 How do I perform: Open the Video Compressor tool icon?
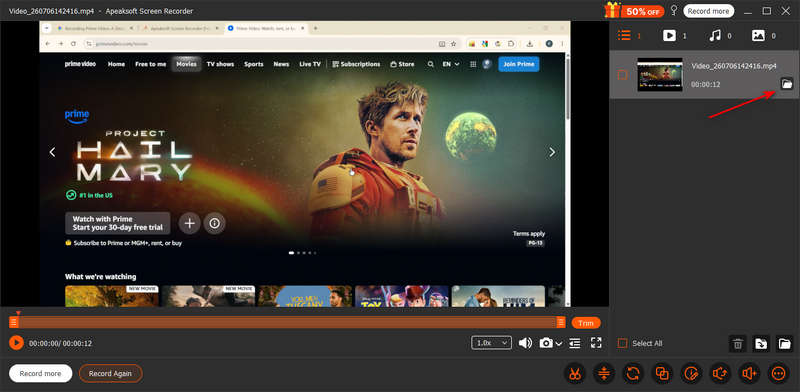tap(604, 374)
